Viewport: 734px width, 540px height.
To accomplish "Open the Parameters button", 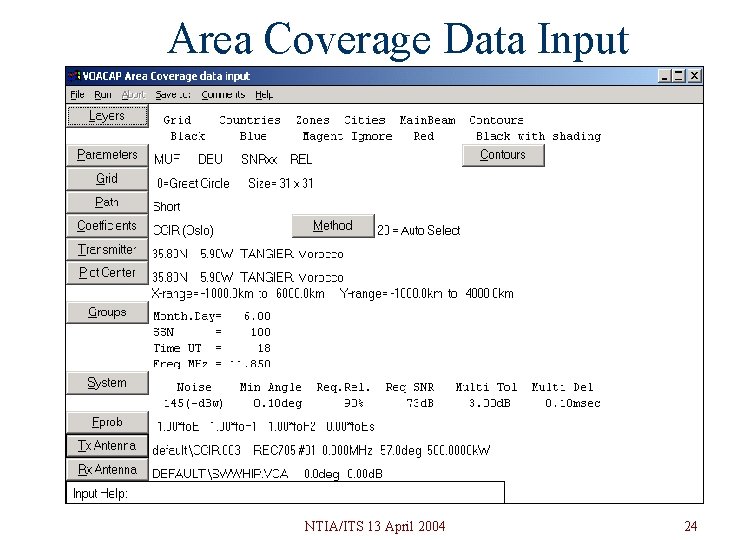I will point(107,155).
